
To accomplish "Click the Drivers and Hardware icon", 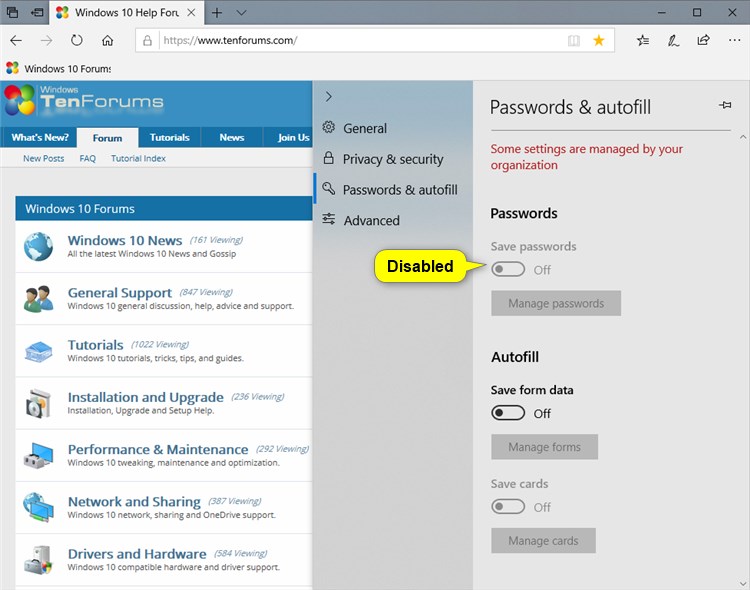I will tap(38, 560).
